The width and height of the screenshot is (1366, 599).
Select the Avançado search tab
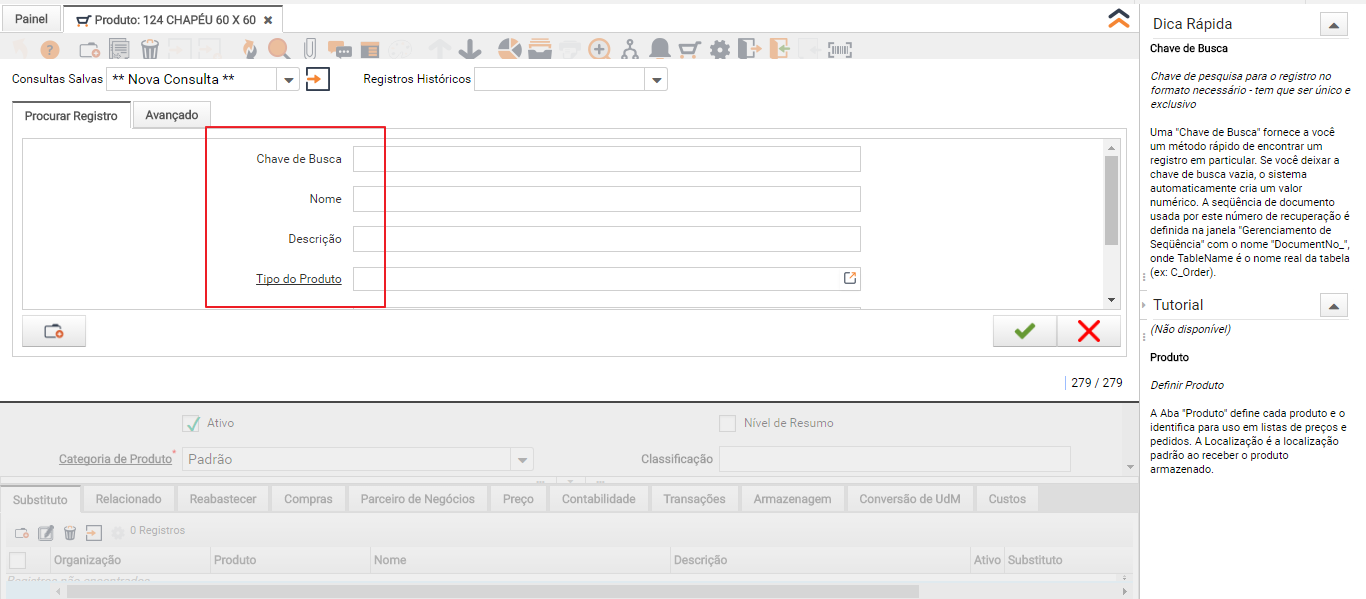coord(172,115)
